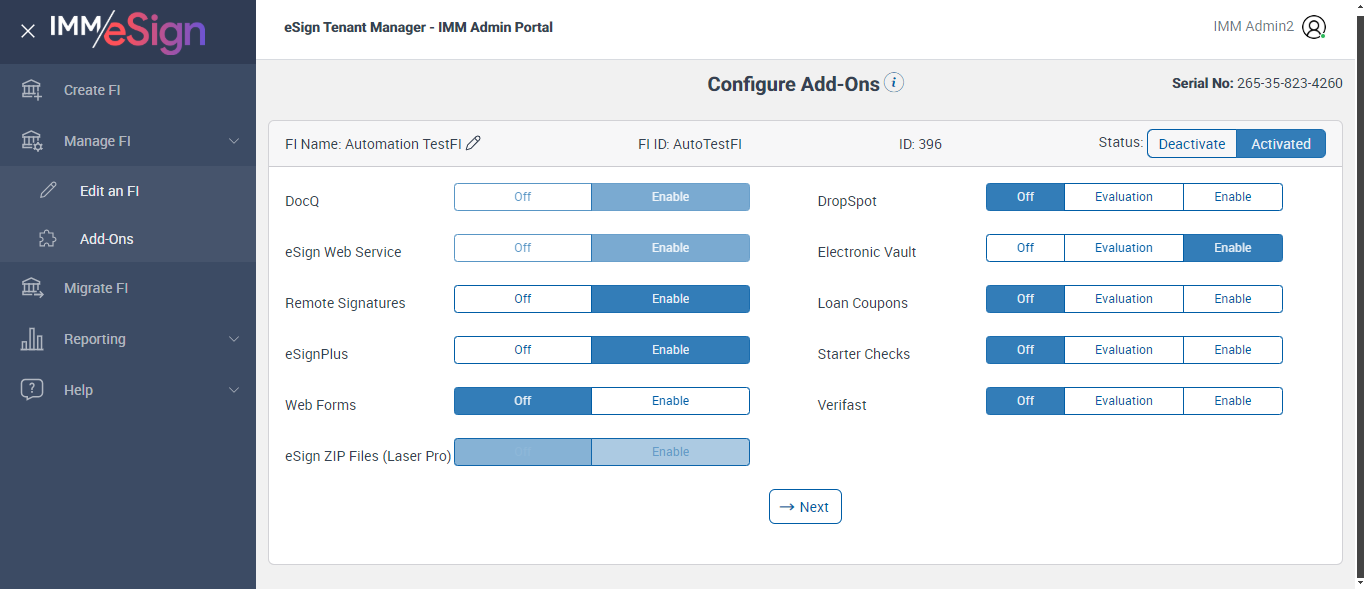The height and width of the screenshot is (589, 1366).
Task: Switch Electronic Vault to Off
Action: tap(1025, 248)
